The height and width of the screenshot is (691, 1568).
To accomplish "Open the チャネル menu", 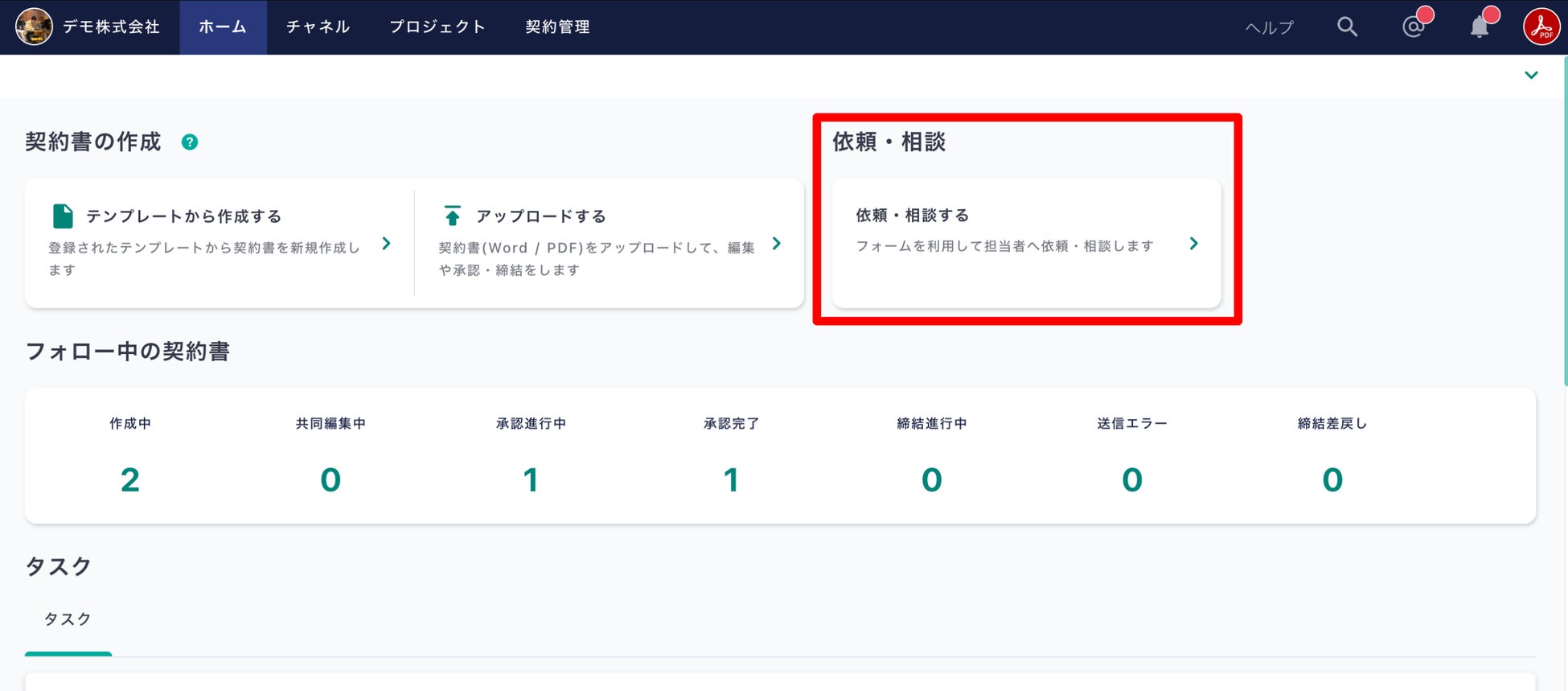I will pyautogui.click(x=318, y=27).
